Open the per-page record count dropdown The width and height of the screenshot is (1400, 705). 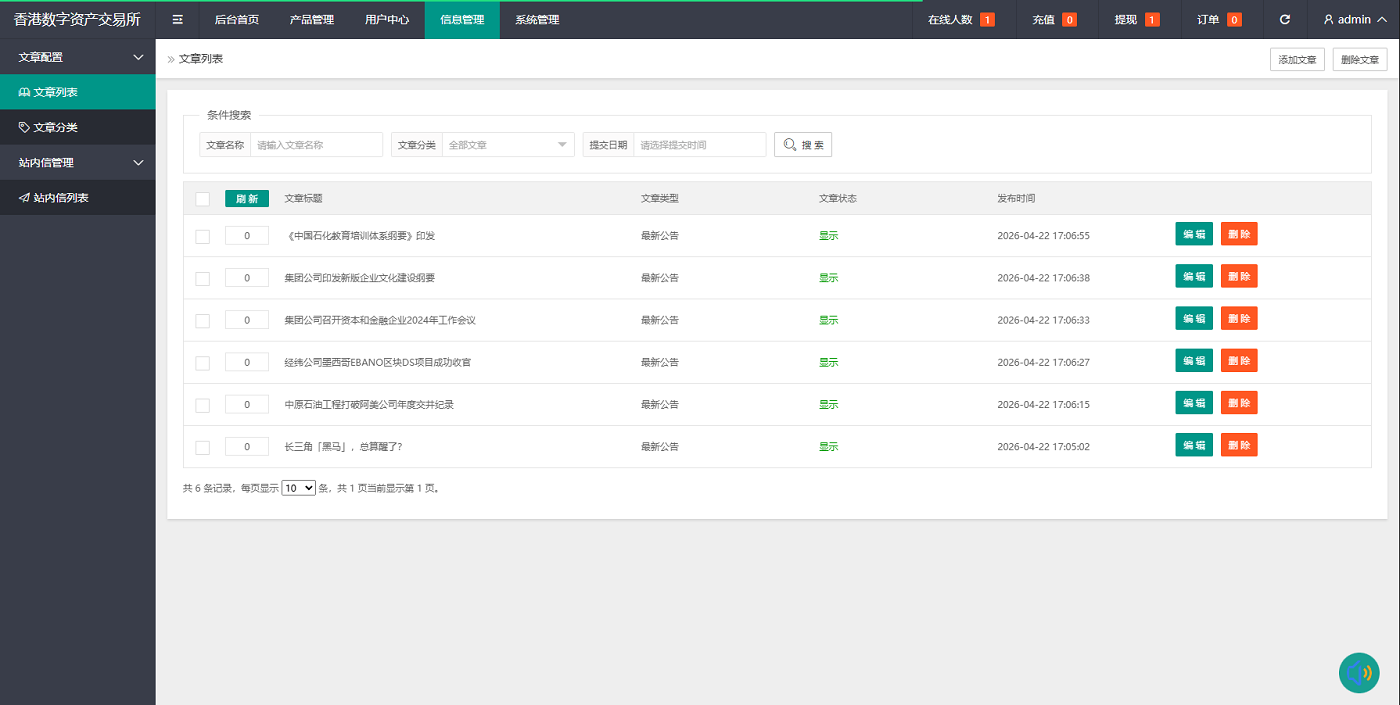[x=298, y=488]
